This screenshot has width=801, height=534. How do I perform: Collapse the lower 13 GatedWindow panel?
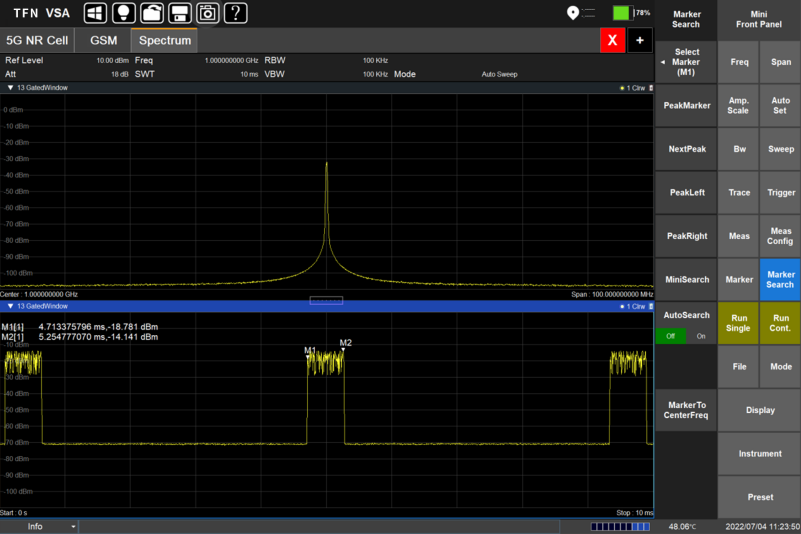9,306
